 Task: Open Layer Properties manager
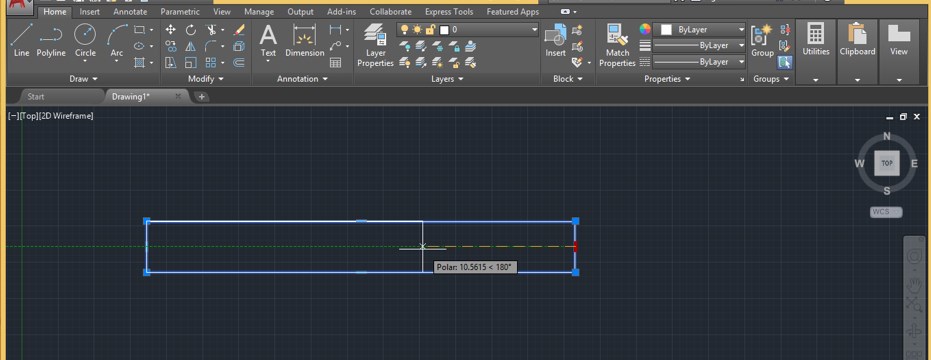375,45
